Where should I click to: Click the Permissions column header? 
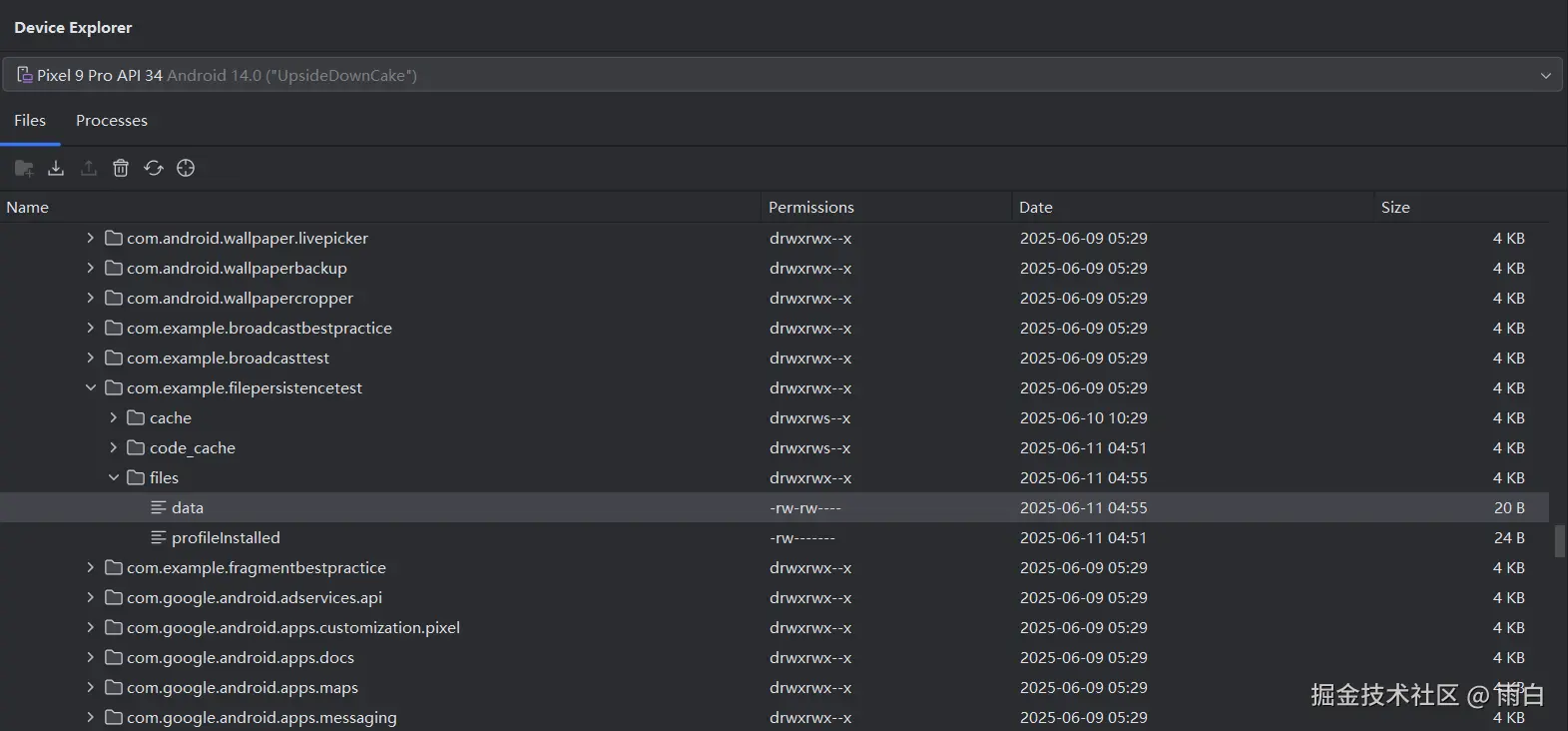[x=811, y=207]
